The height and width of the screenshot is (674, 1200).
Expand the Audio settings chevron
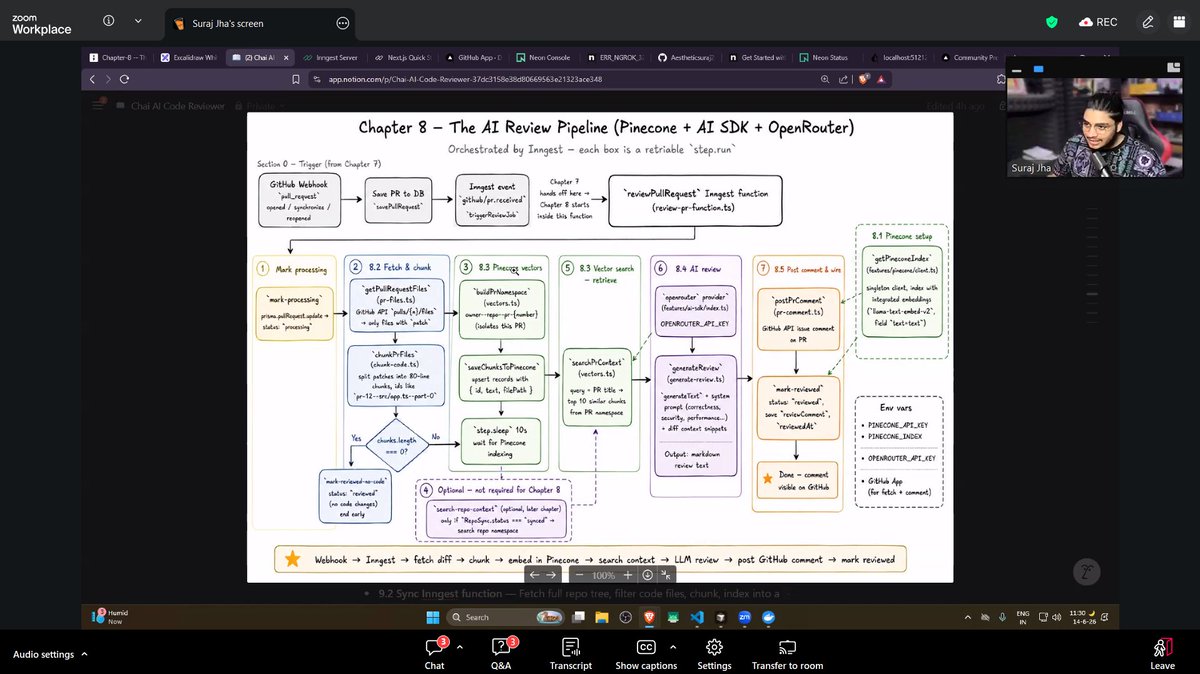[84, 654]
